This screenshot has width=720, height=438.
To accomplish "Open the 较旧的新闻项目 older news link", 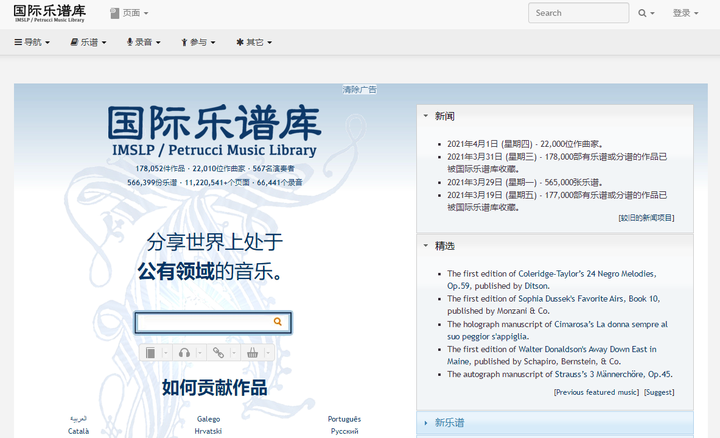I will pos(646,218).
